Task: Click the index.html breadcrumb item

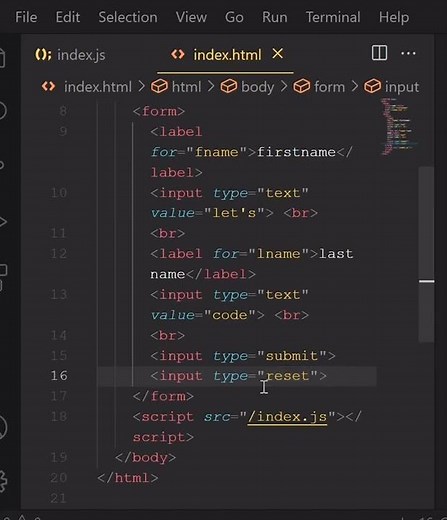Action: pyautogui.click(x=98, y=87)
